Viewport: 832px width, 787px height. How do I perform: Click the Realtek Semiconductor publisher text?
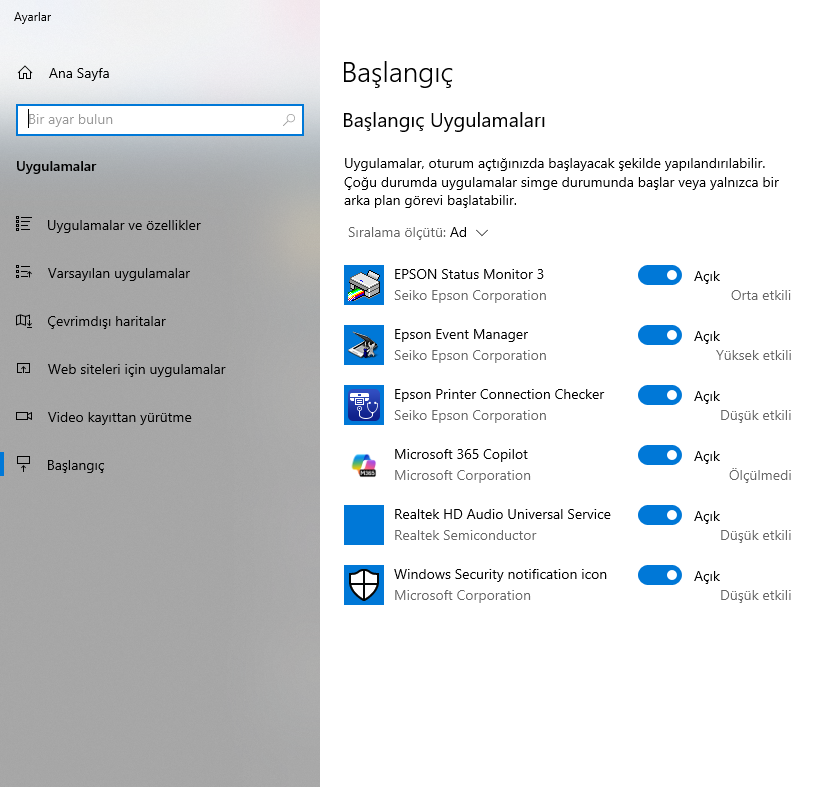pyautogui.click(x=465, y=535)
